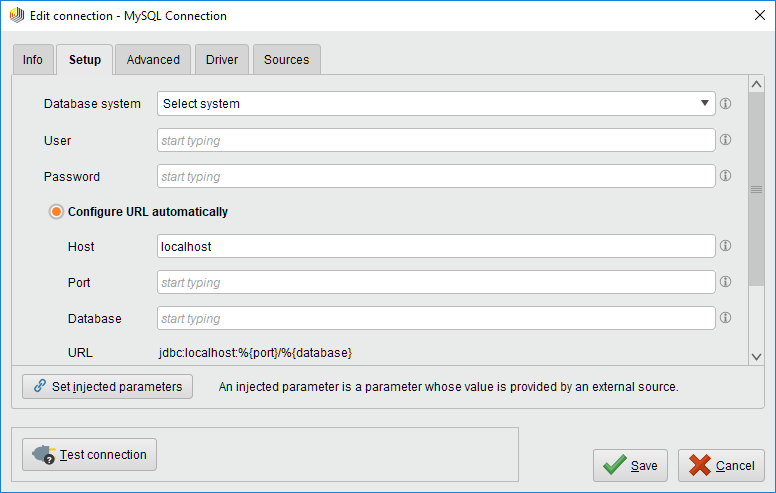Image resolution: width=776 pixels, height=493 pixels.
Task: Go to the Driver tab
Action: (222, 60)
